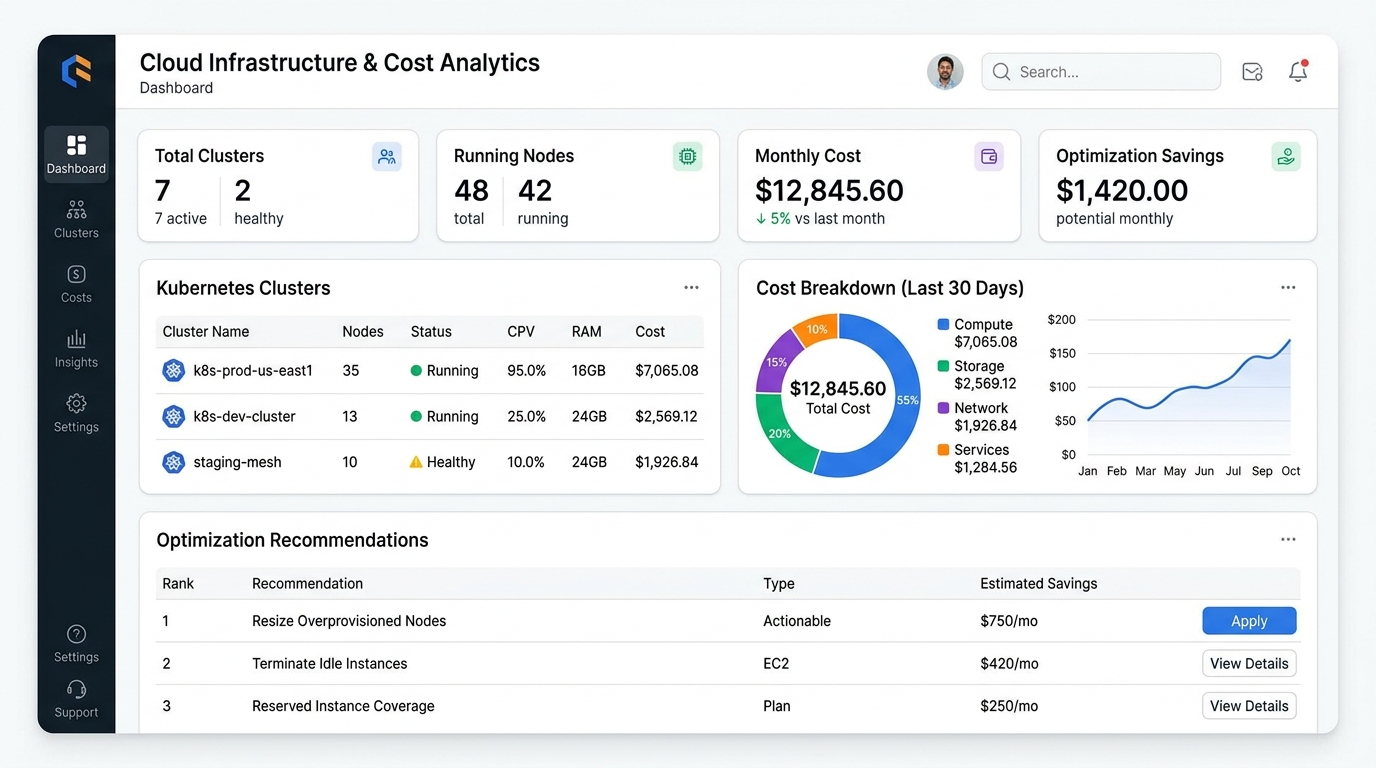Click "Reserved Instance Coverage" recommendation text

click(x=343, y=706)
